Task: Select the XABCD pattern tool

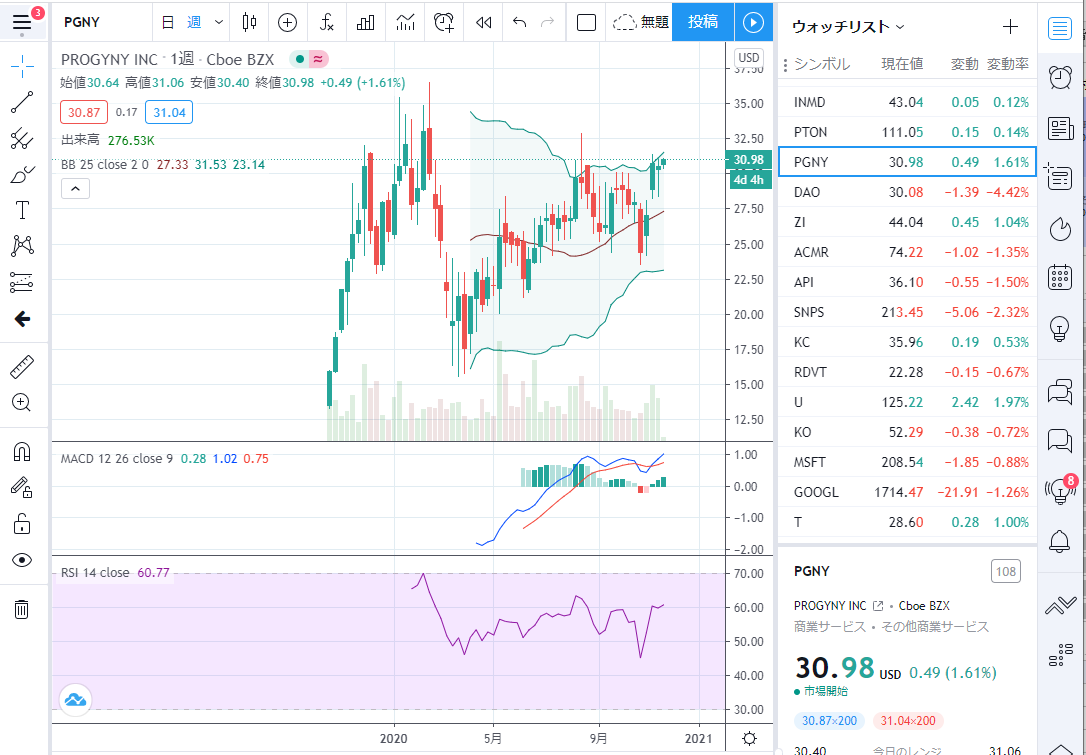Action: coord(22,246)
